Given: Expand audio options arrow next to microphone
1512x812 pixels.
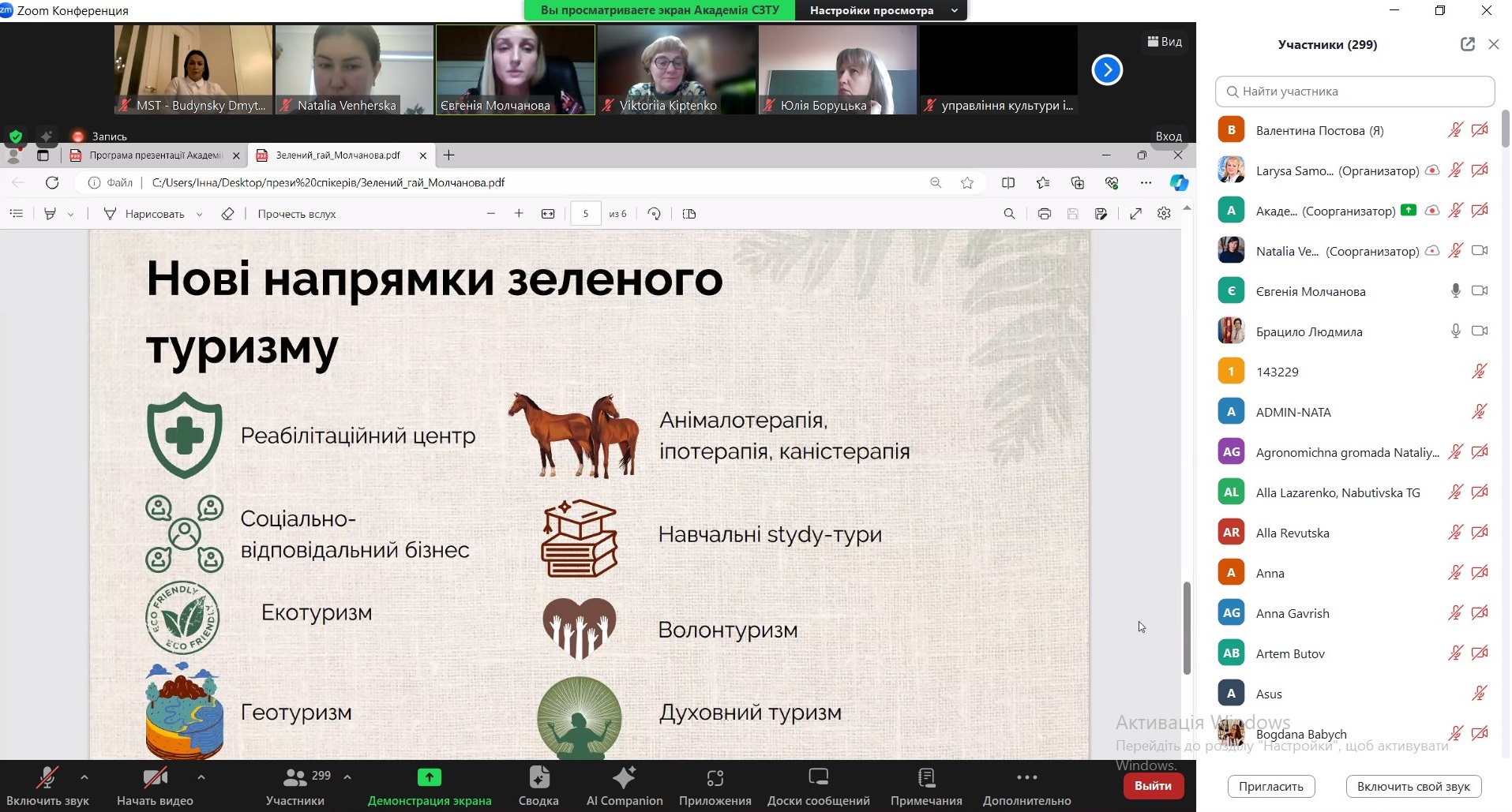Looking at the screenshot, I should pos(84,777).
